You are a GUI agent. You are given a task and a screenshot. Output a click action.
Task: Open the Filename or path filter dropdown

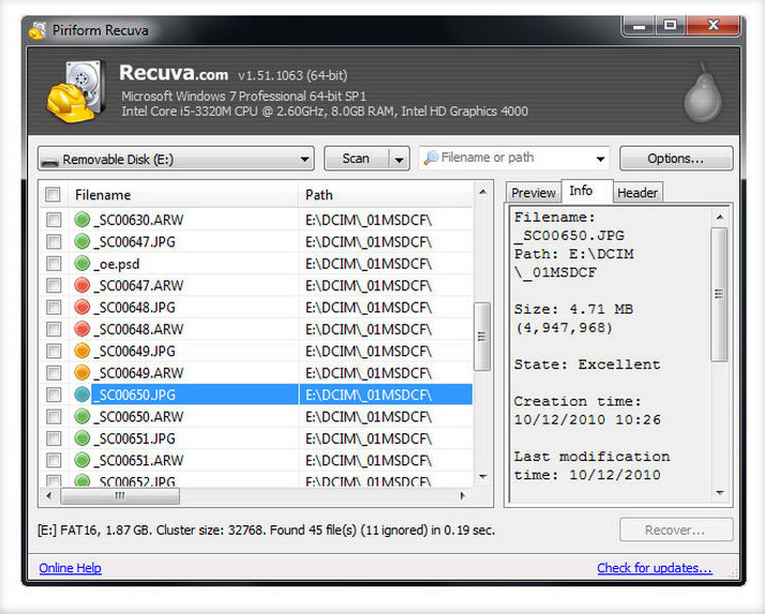600,159
